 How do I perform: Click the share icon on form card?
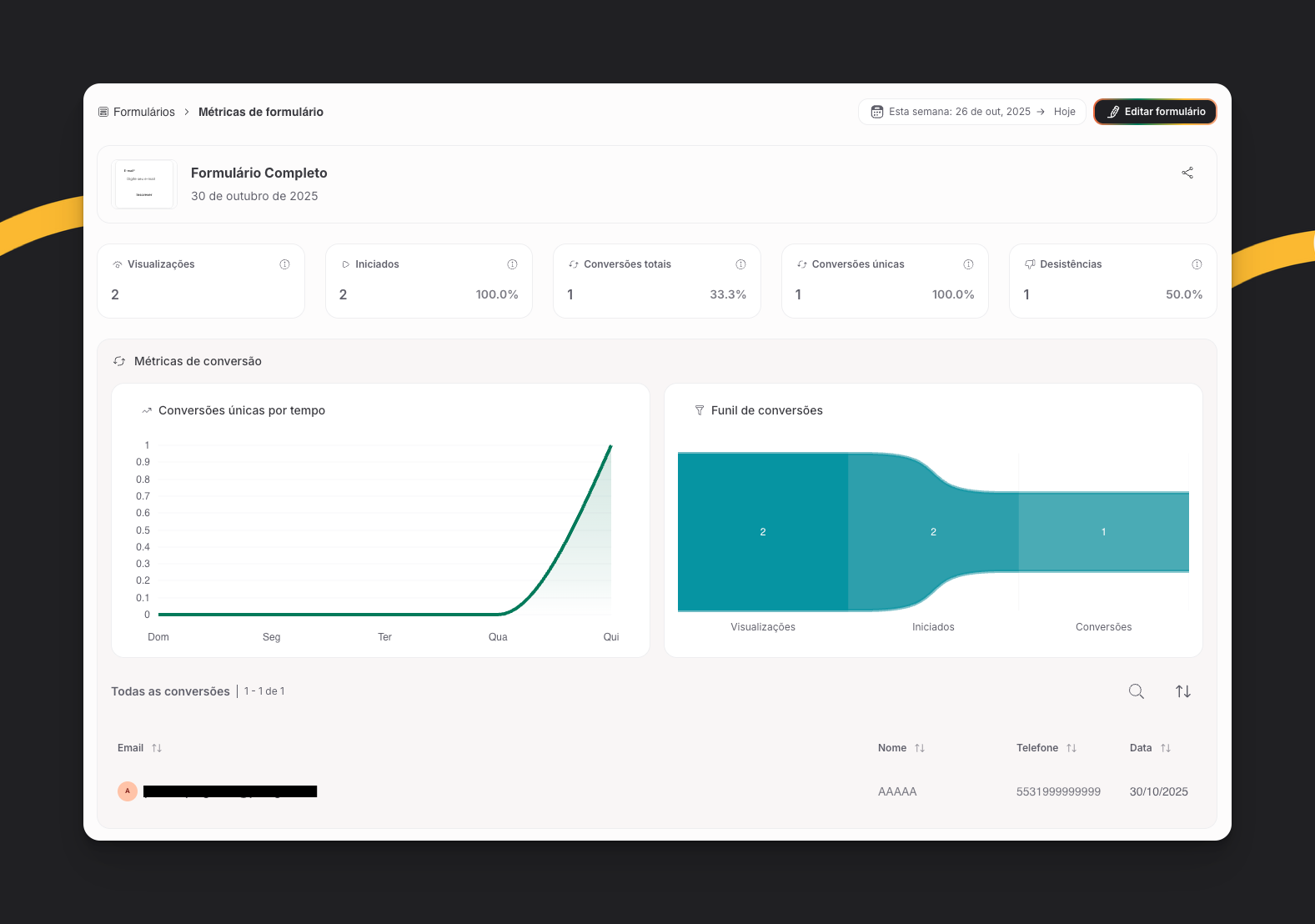point(1187,173)
